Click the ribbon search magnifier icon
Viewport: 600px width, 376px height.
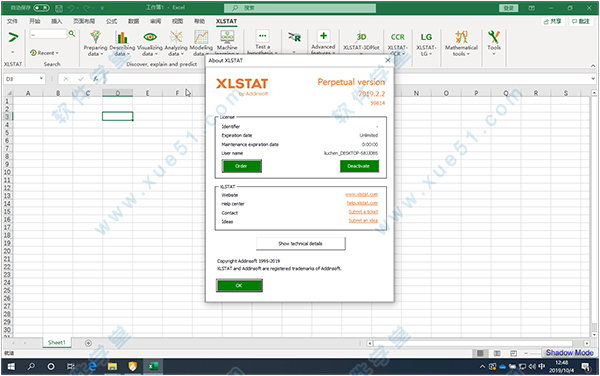point(72,34)
